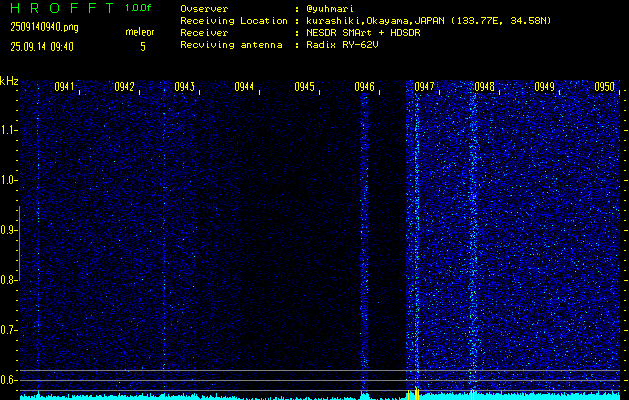Click the 0.7 frequency axis label
This screenshot has height=400, width=629.
pos(8,330)
